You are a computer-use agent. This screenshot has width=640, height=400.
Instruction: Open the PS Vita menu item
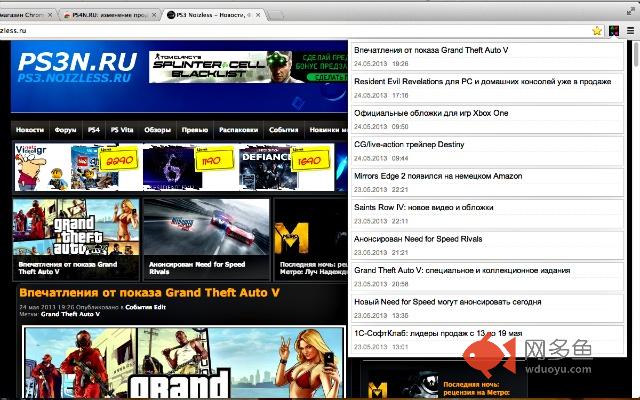pos(122,130)
